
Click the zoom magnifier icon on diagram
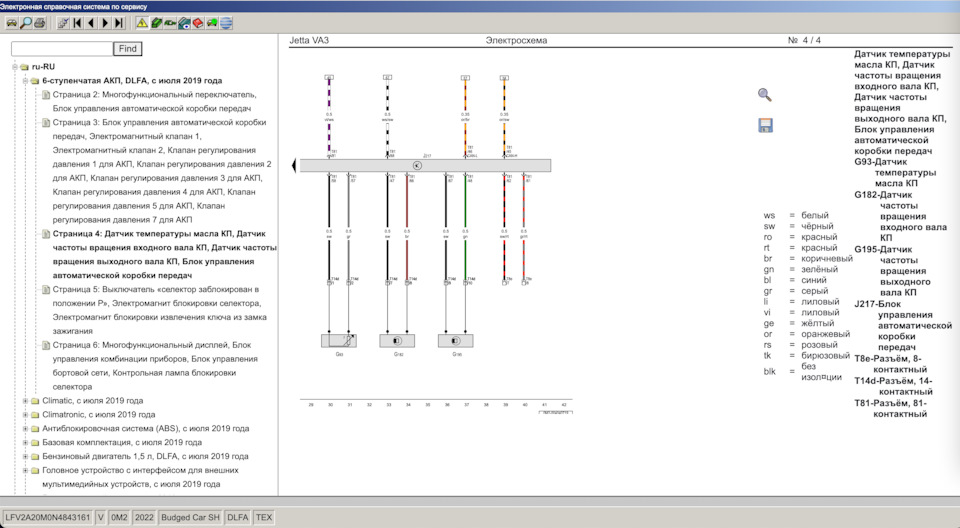tap(765, 95)
